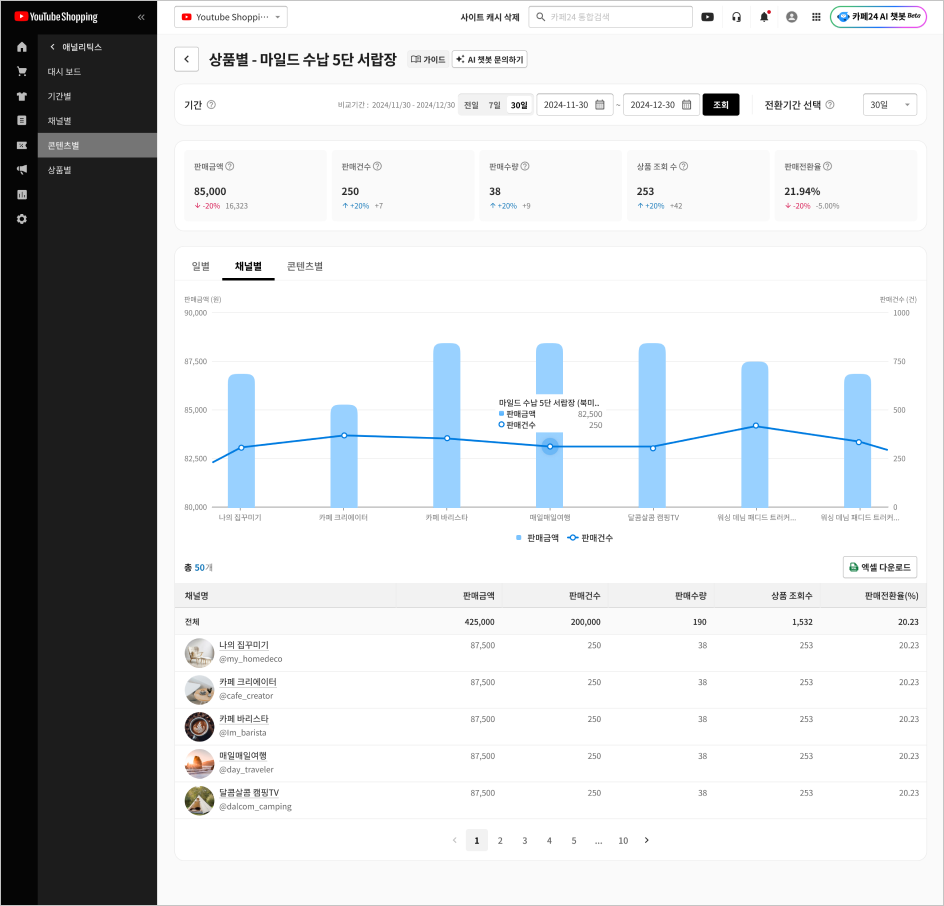The width and height of the screenshot is (944, 906).
Task: Open the apps grid icon
Action: pyautogui.click(x=816, y=17)
